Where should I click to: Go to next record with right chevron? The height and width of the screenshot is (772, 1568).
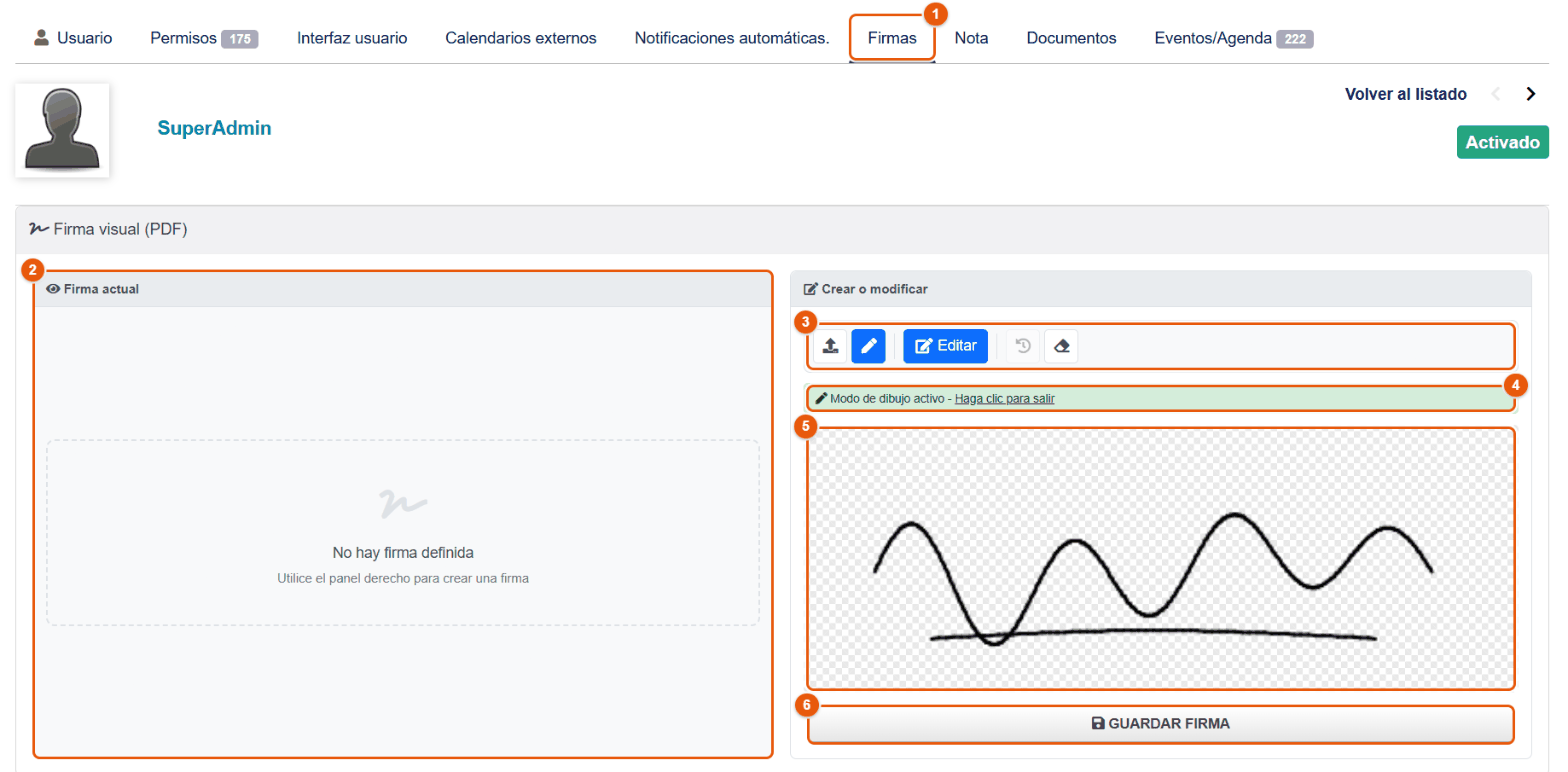tap(1531, 94)
